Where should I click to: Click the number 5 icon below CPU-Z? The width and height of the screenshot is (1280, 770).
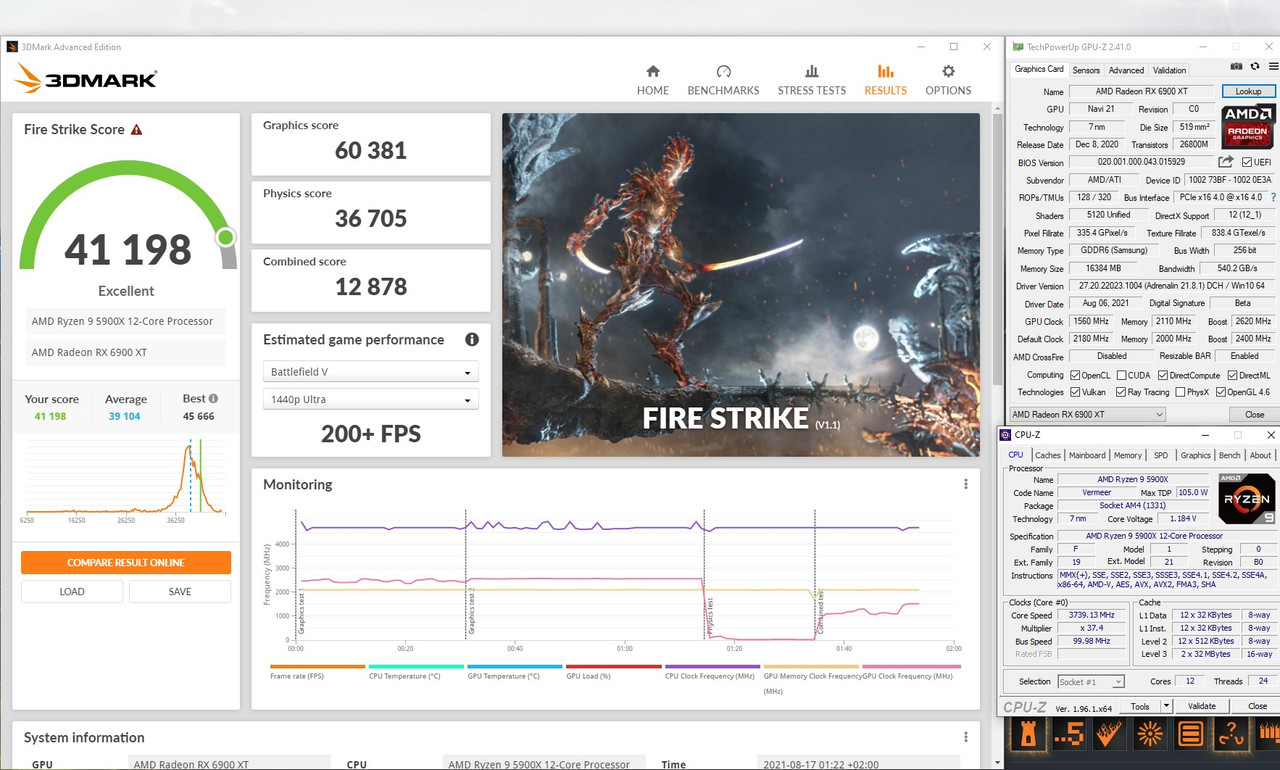(1067, 735)
